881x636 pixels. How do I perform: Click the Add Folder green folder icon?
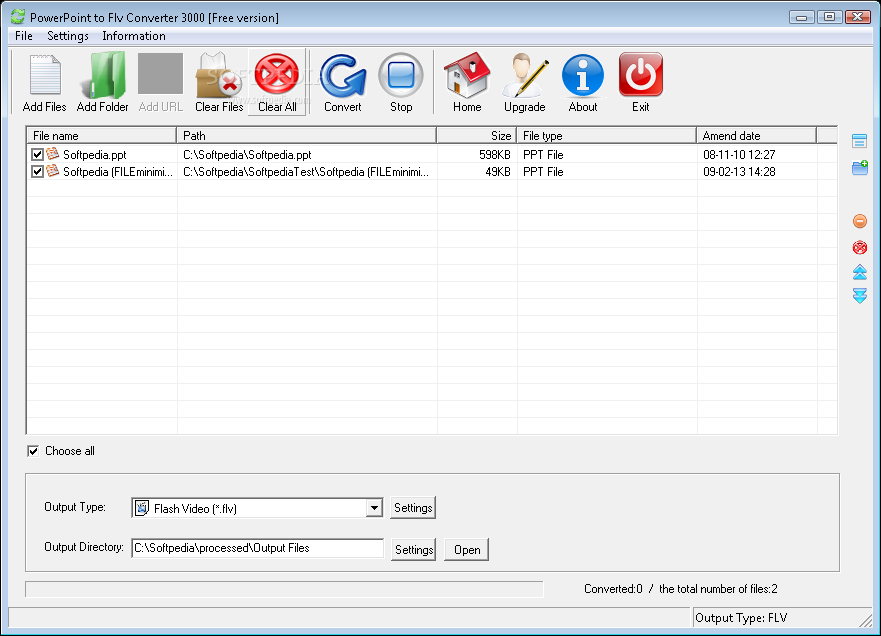point(103,75)
